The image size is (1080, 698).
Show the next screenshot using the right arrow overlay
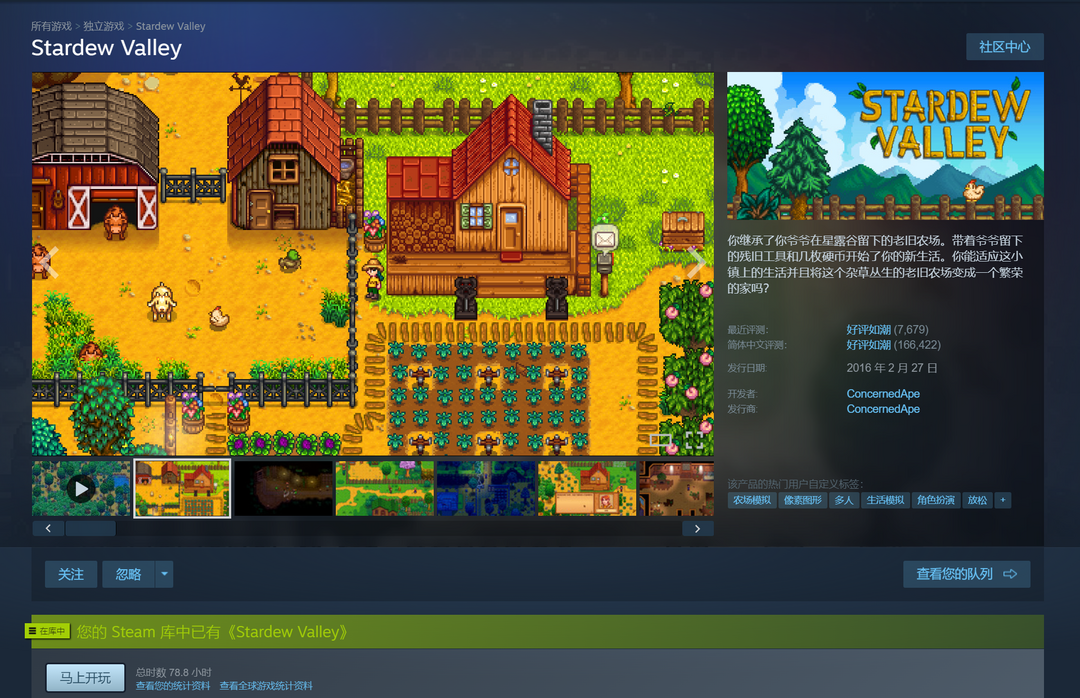coord(695,261)
